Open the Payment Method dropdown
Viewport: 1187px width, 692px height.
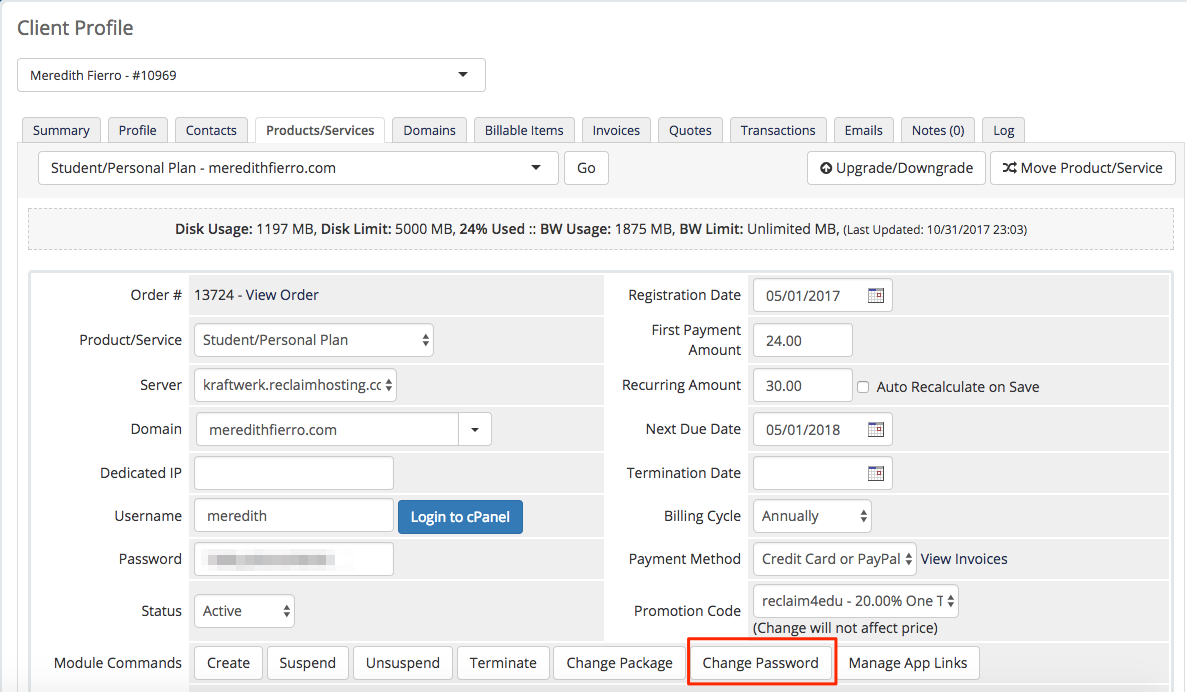[834, 559]
